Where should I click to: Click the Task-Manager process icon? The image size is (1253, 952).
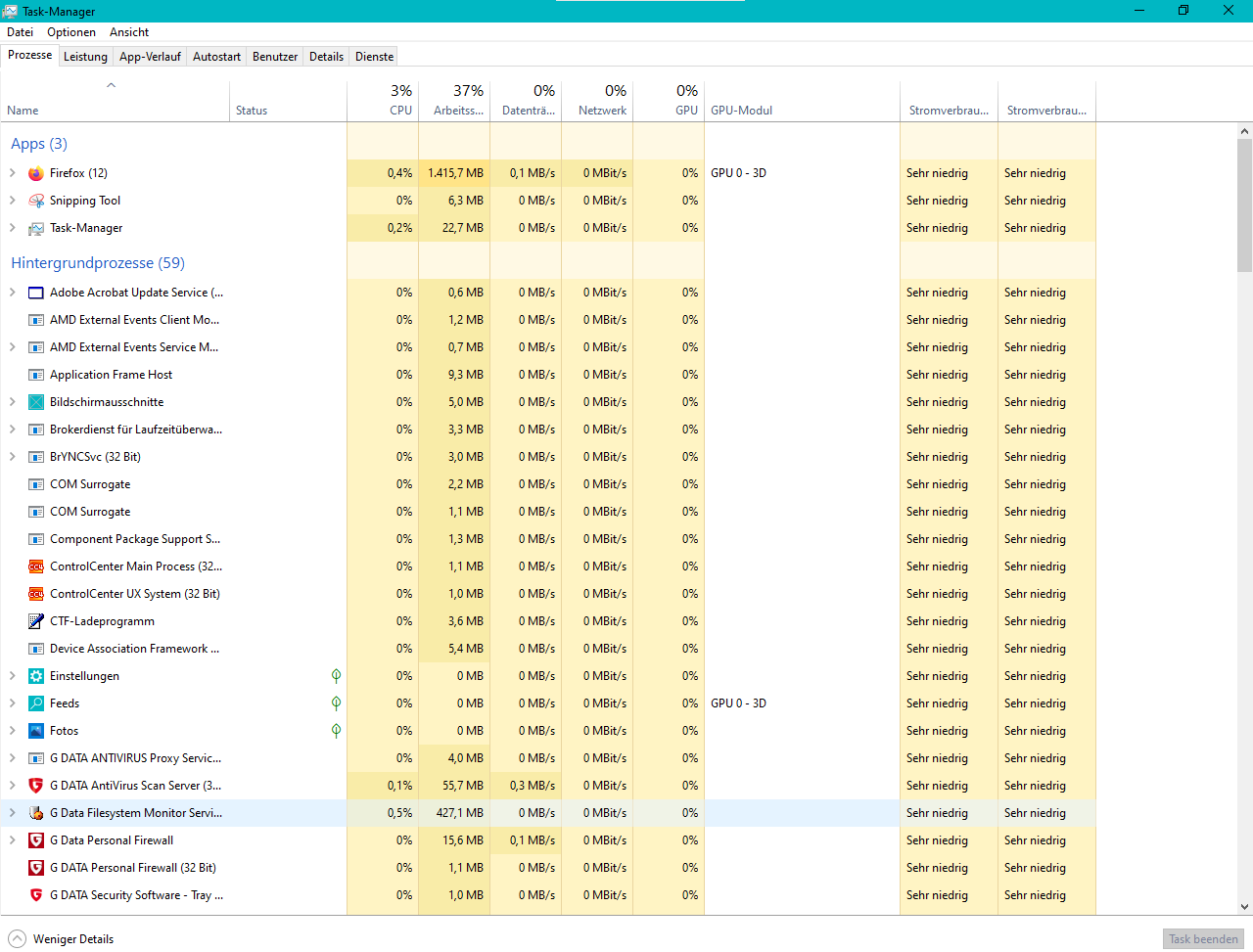(36, 228)
